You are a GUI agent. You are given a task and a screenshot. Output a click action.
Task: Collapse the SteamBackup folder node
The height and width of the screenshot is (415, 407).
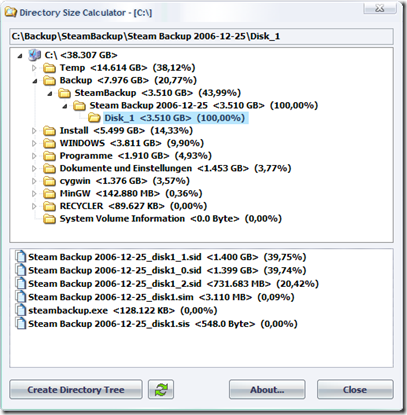(x=50, y=94)
